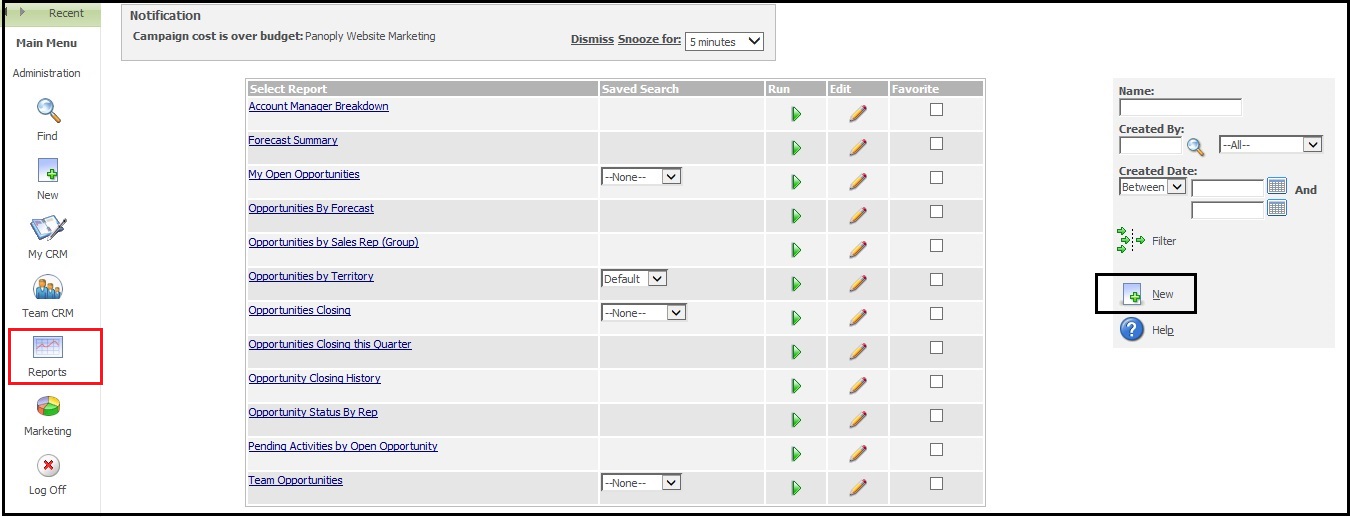Dismiss the campaign cost notification
Screen dimensions: 1350x517
click(x=592, y=39)
